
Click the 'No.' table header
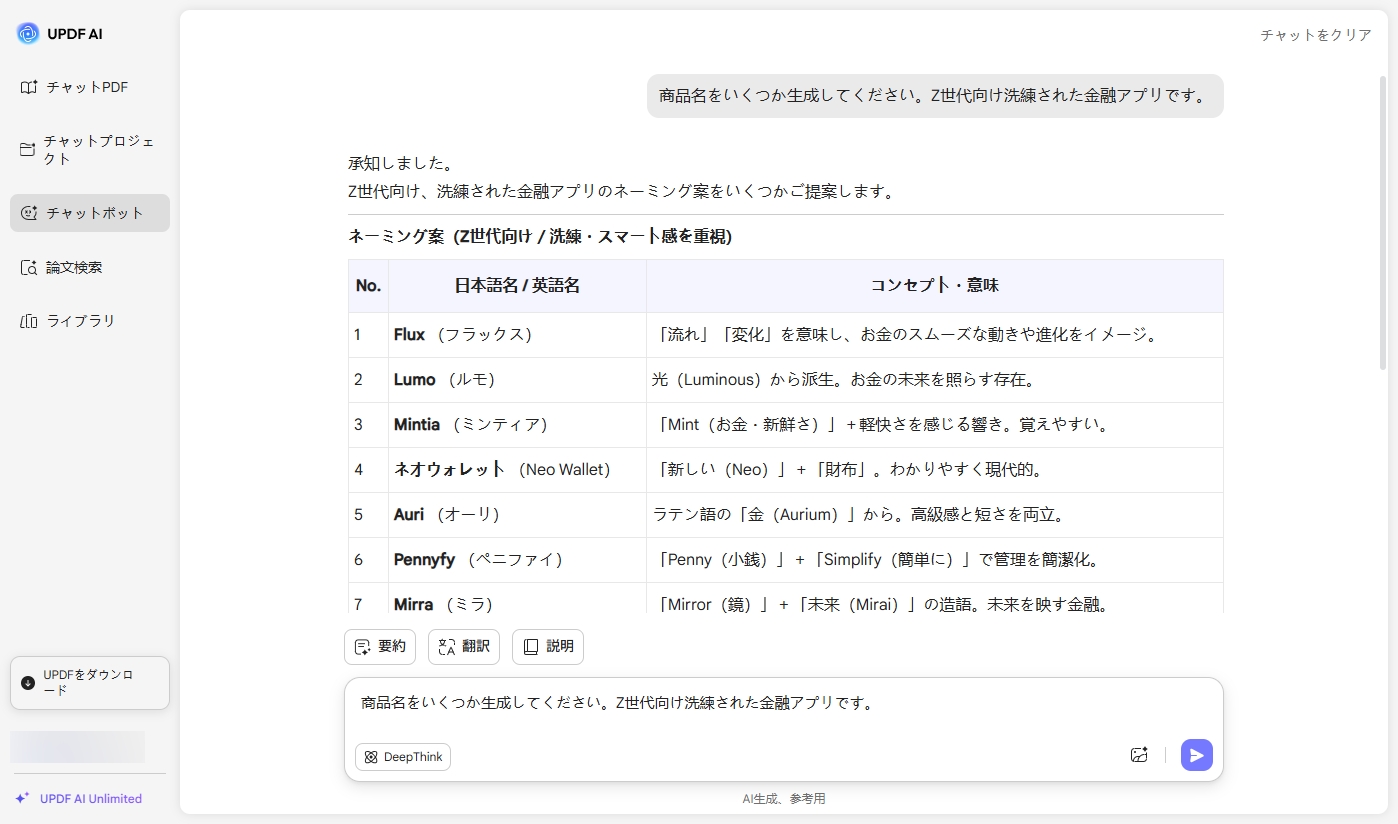pyautogui.click(x=368, y=286)
